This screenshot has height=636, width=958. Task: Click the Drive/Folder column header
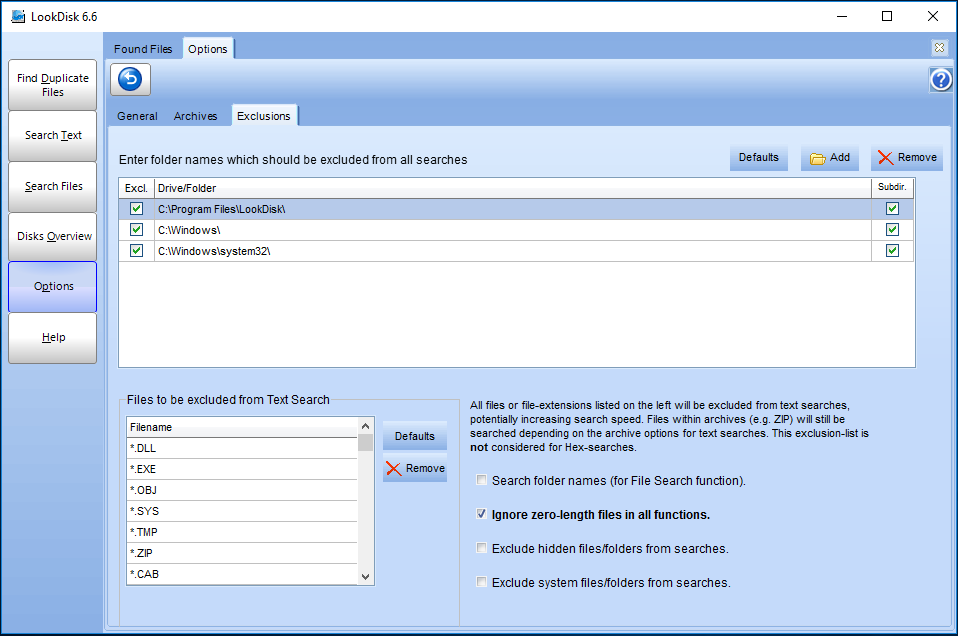point(513,188)
